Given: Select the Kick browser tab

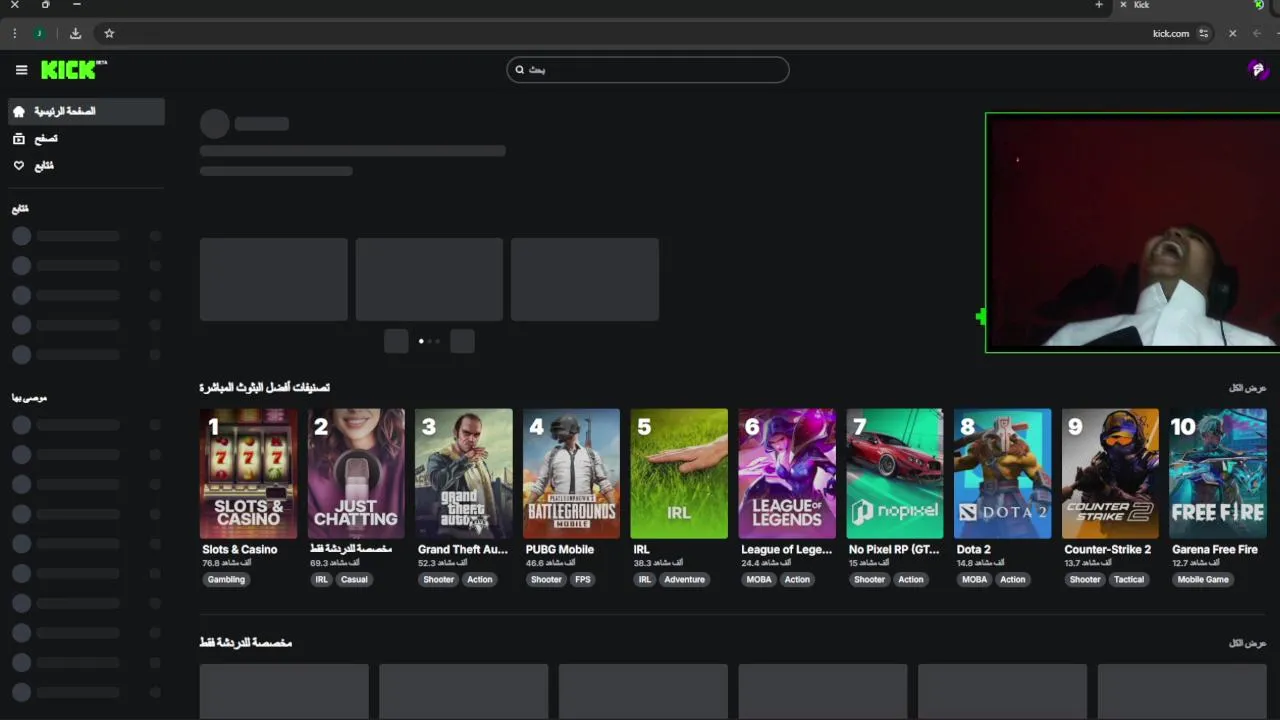Looking at the screenshot, I should [x=1190, y=5].
